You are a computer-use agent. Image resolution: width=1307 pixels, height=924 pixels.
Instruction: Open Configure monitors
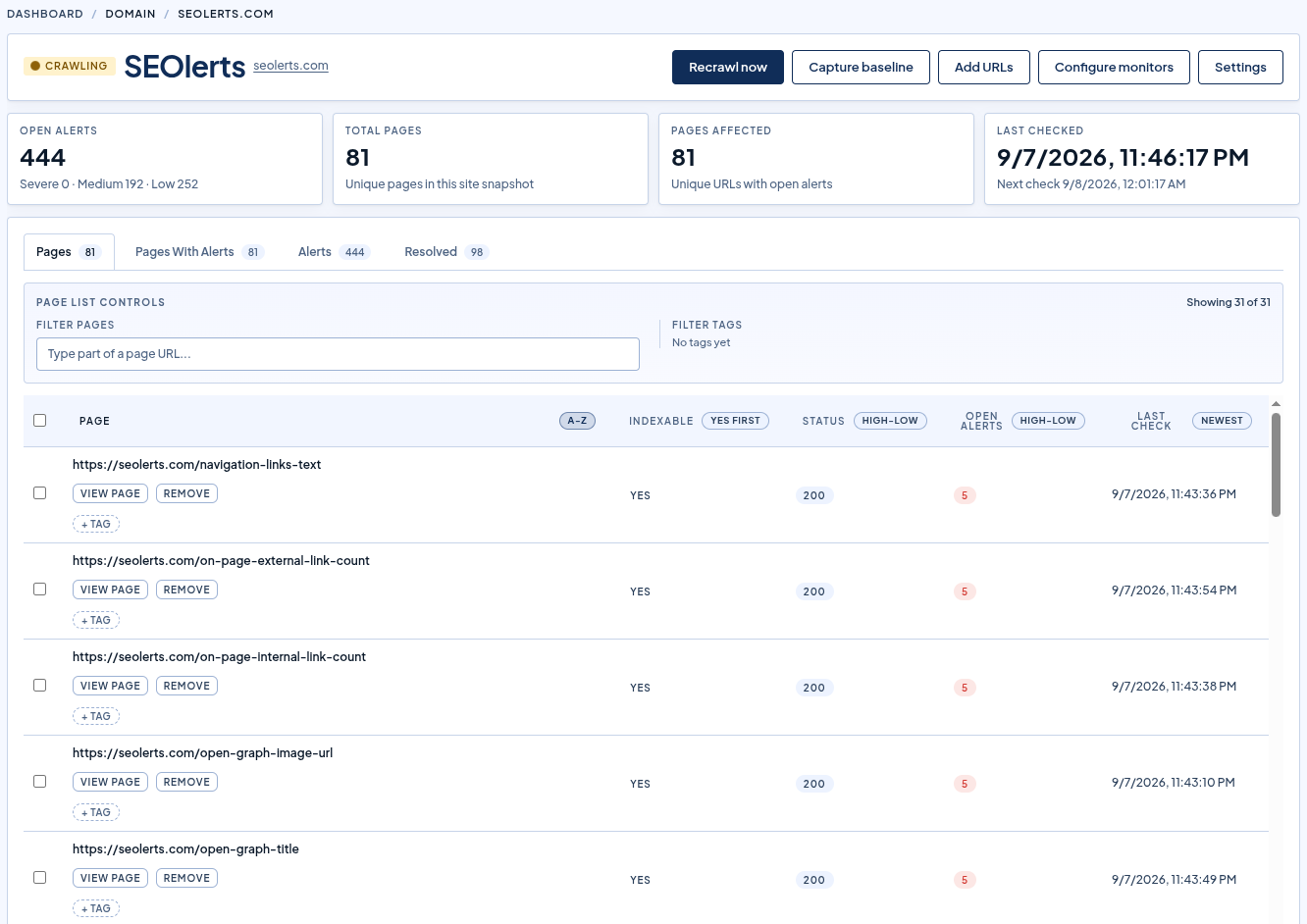1114,68
